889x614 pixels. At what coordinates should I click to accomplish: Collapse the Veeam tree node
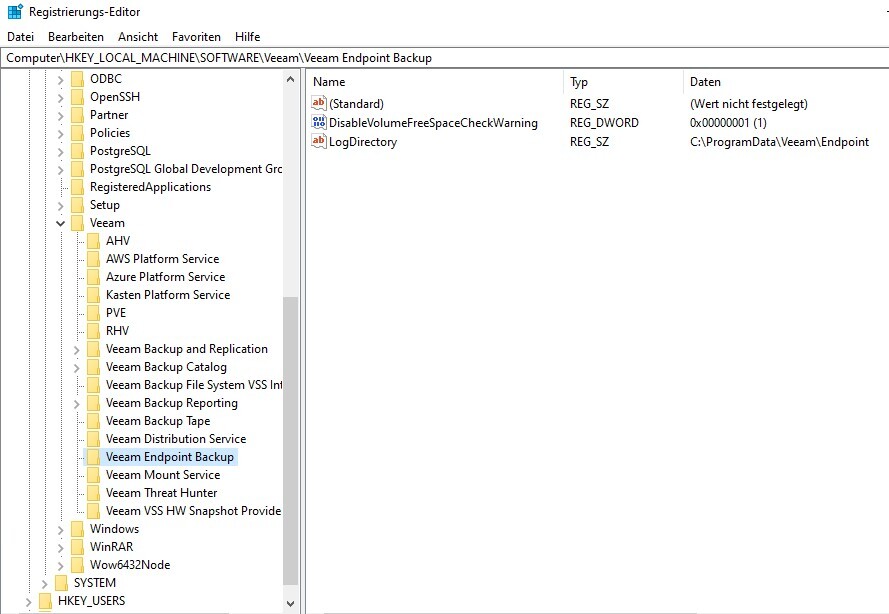tap(61, 223)
